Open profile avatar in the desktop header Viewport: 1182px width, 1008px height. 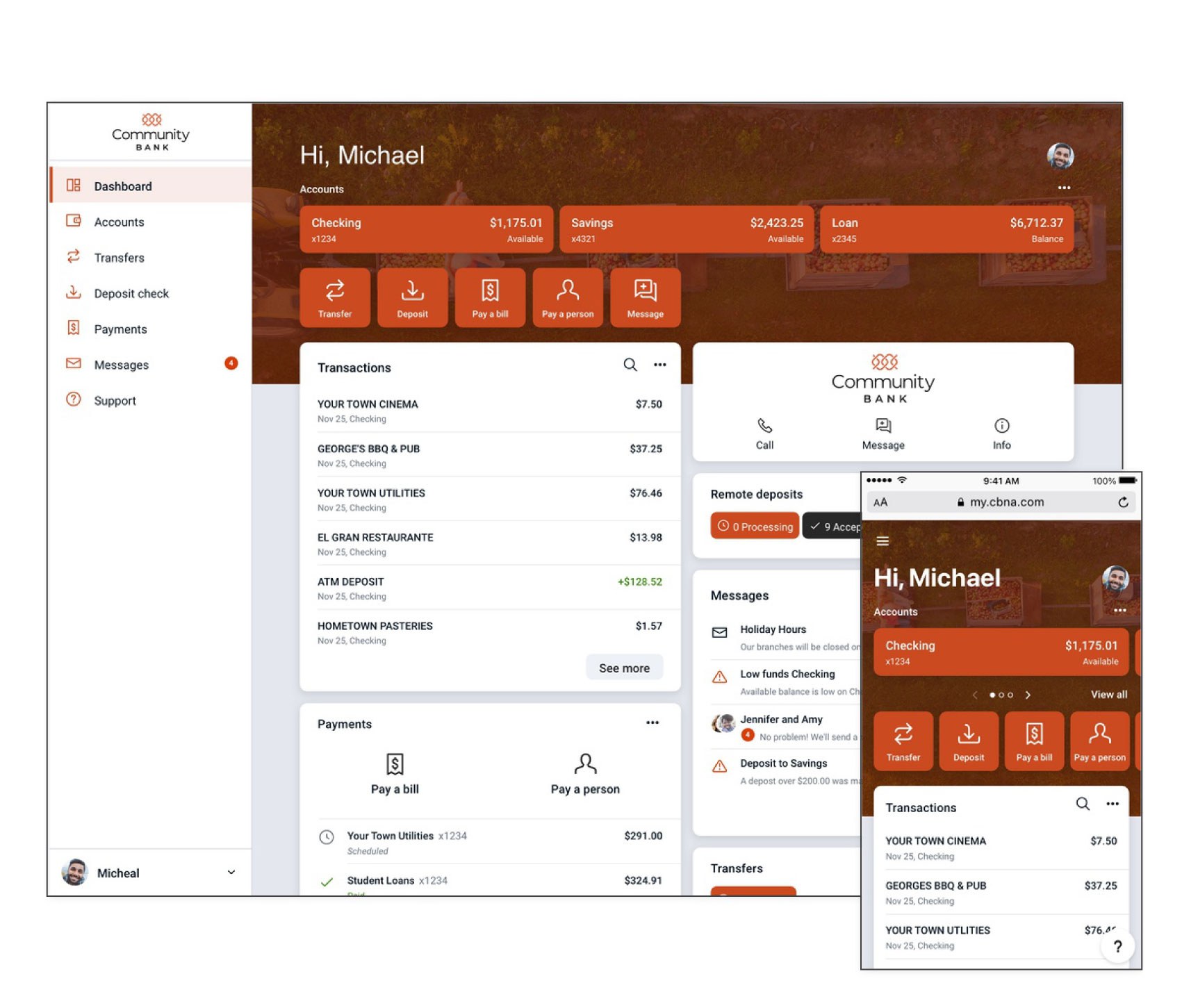tap(1060, 156)
